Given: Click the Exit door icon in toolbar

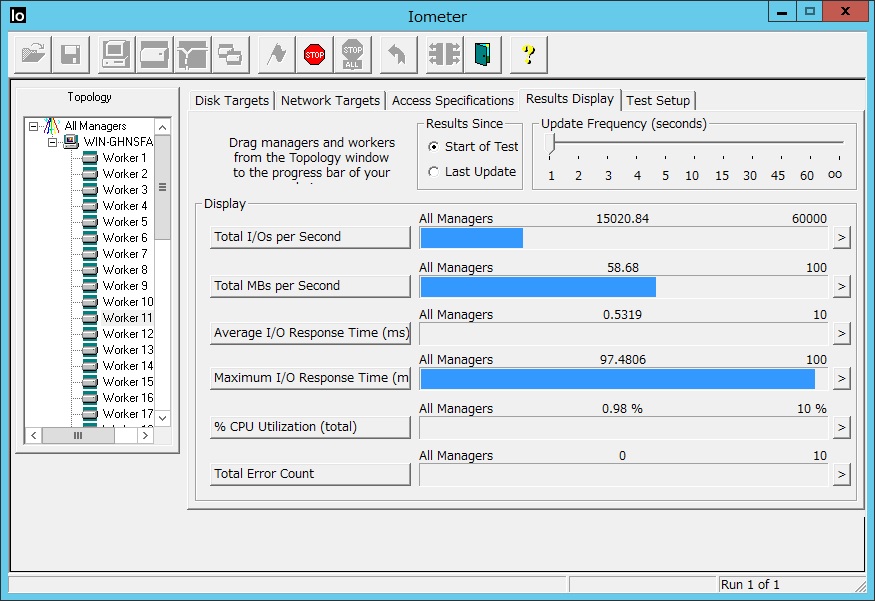Looking at the screenshot, I should tap(483, 54).
